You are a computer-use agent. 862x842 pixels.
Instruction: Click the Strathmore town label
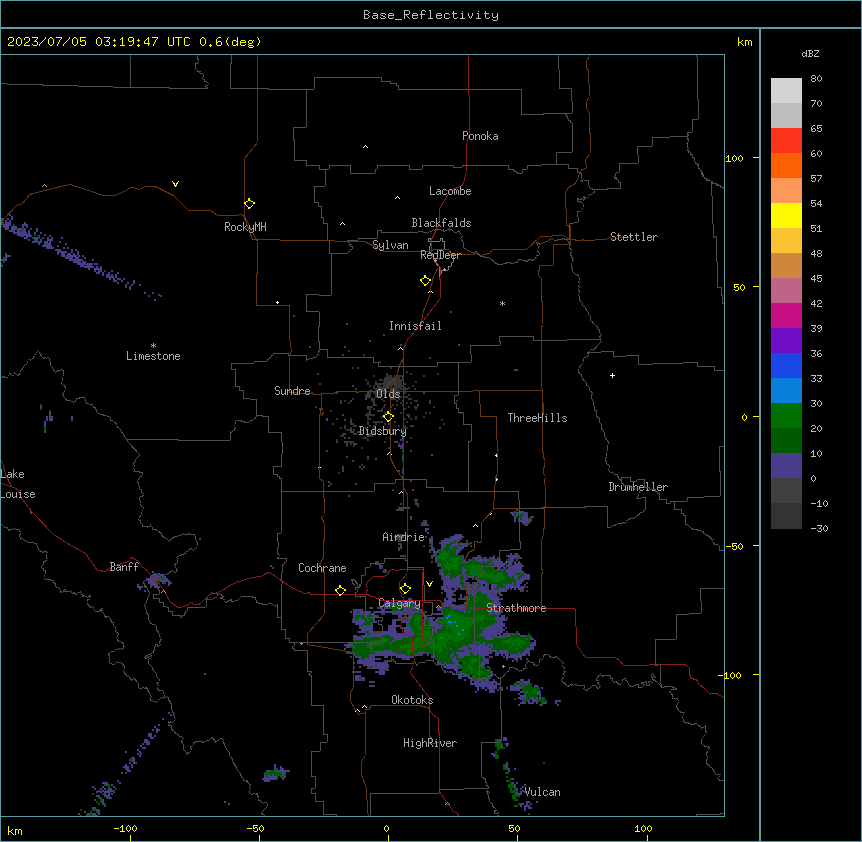[516, 608]
